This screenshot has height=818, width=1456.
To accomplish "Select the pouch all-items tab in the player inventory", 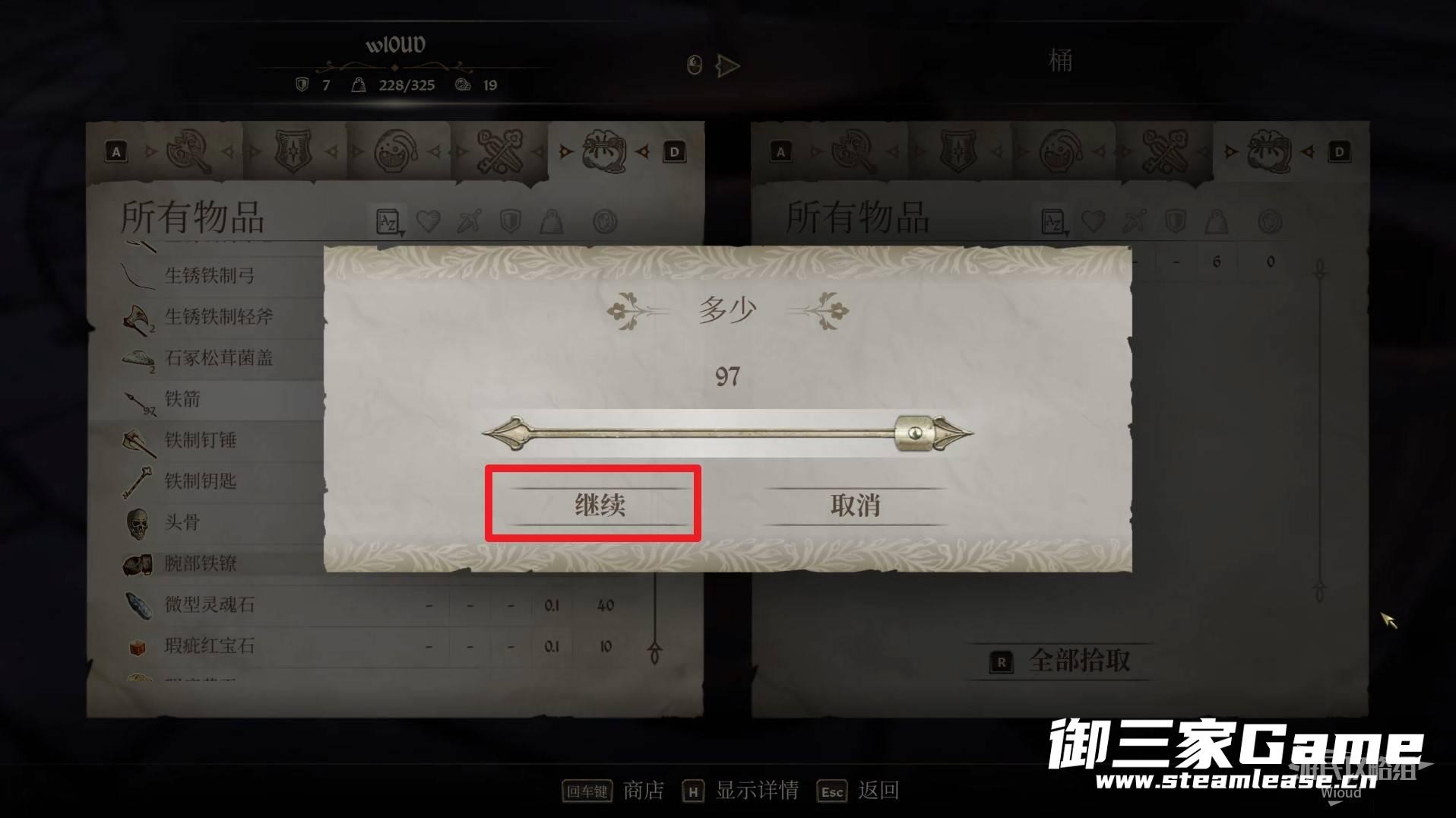I will point(603,151).
